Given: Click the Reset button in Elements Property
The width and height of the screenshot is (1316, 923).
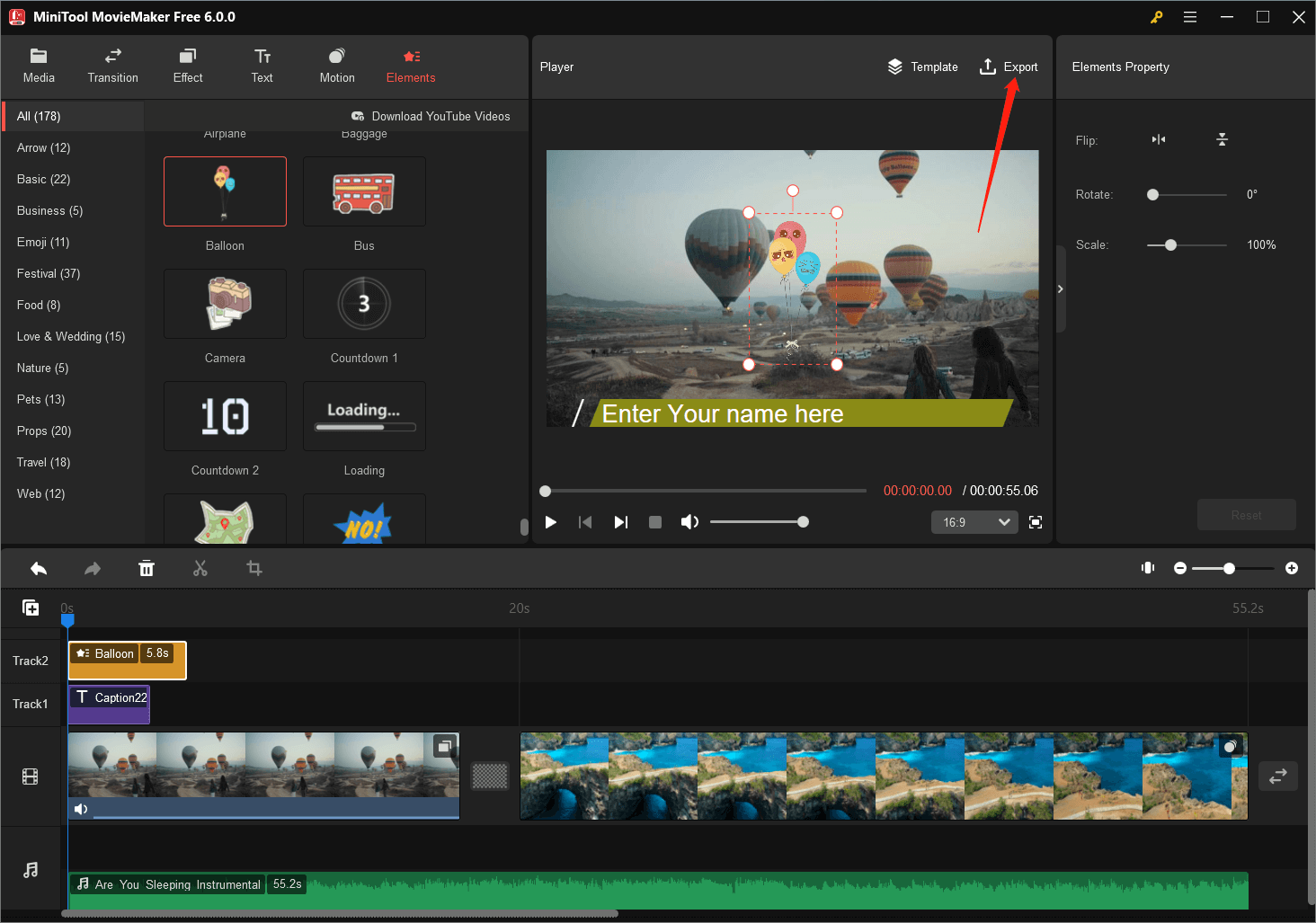Looking at the screenshot, I should [x=1246, y=515].
